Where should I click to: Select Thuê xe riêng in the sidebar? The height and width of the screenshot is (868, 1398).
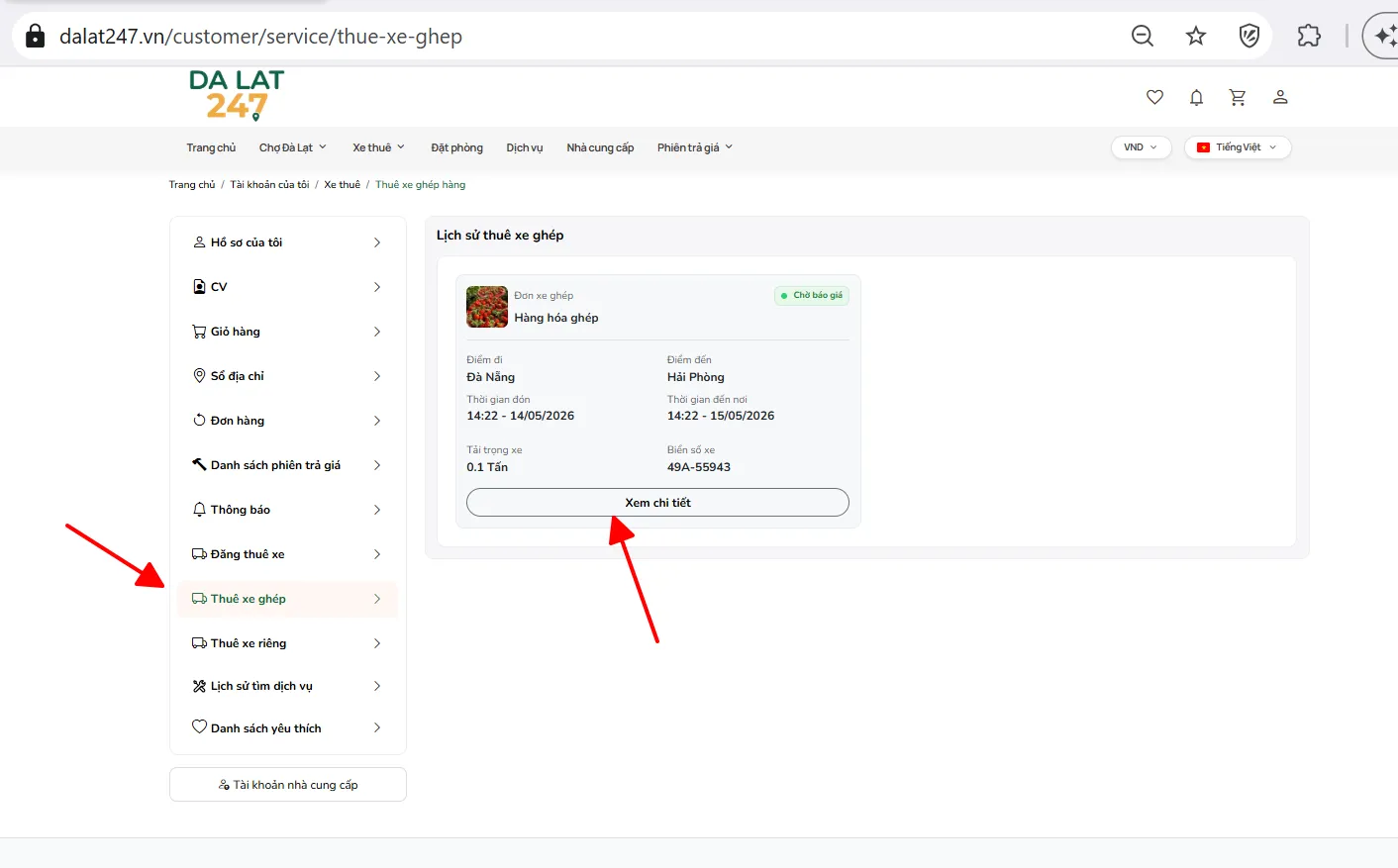pos(287,643)
